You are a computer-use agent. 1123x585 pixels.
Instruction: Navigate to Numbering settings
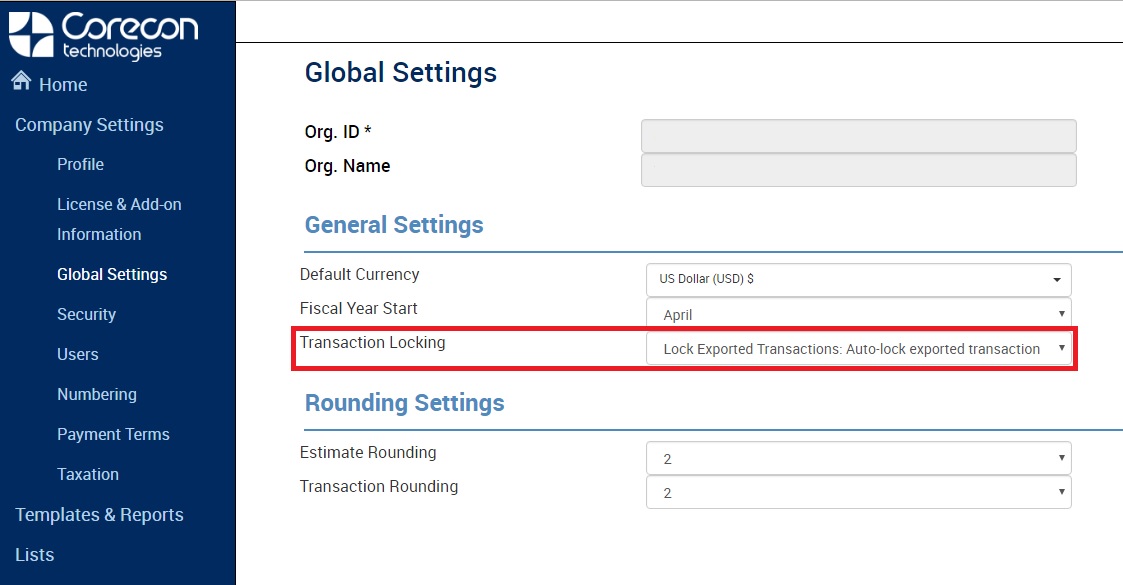97,395
